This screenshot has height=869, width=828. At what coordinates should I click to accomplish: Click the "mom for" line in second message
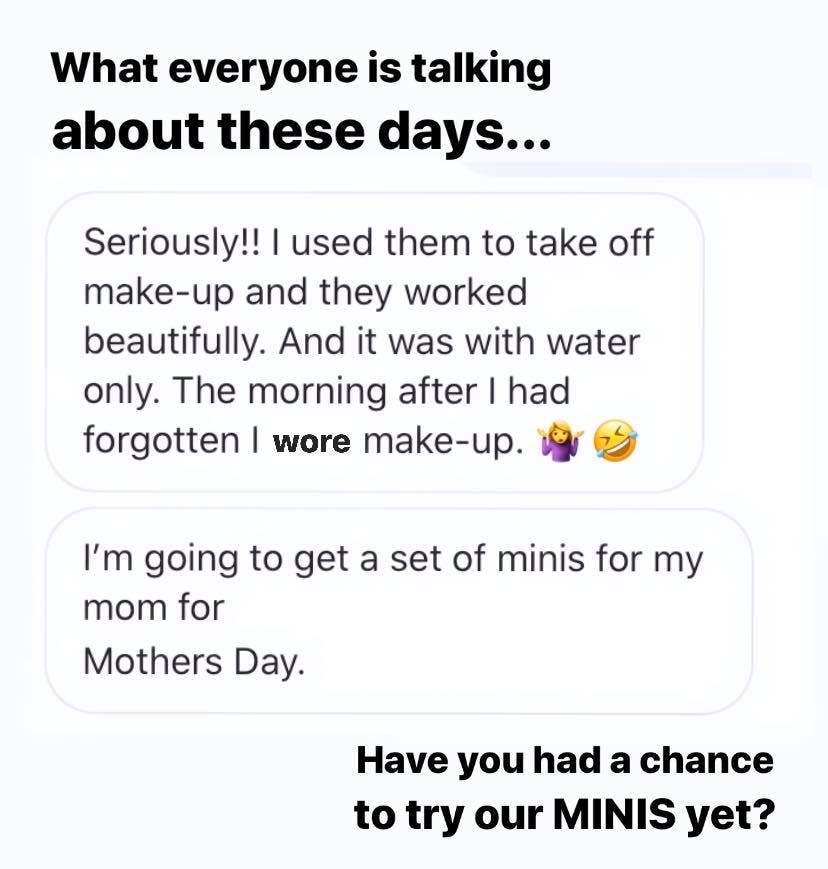coord(153,607)
